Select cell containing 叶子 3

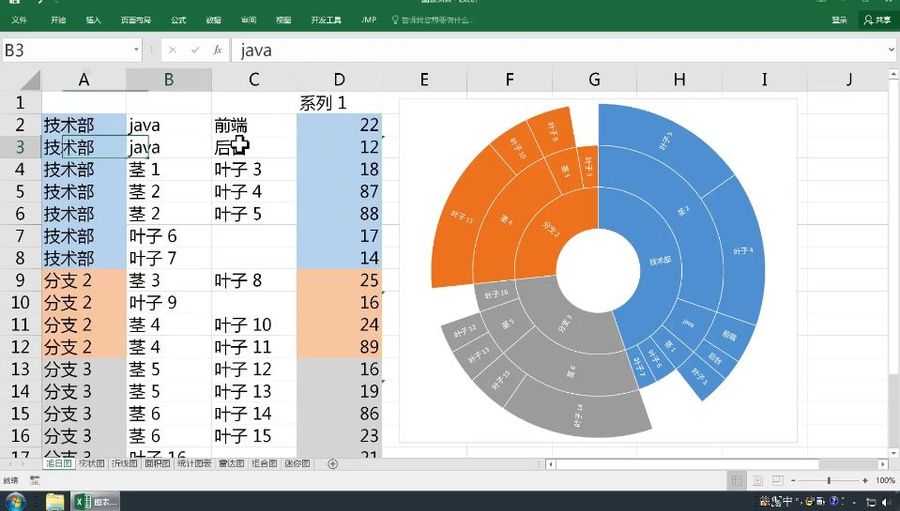click(254, 169)
